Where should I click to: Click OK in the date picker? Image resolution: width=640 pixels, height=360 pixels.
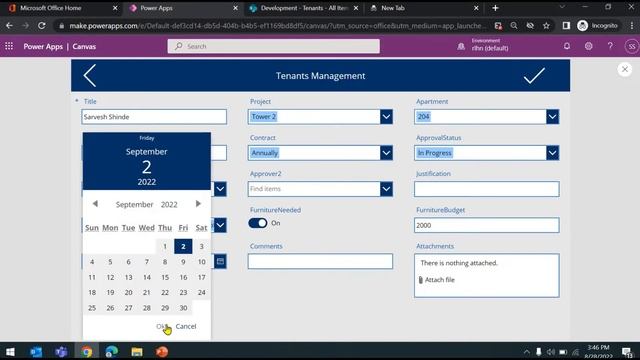(x=162, y=326)
